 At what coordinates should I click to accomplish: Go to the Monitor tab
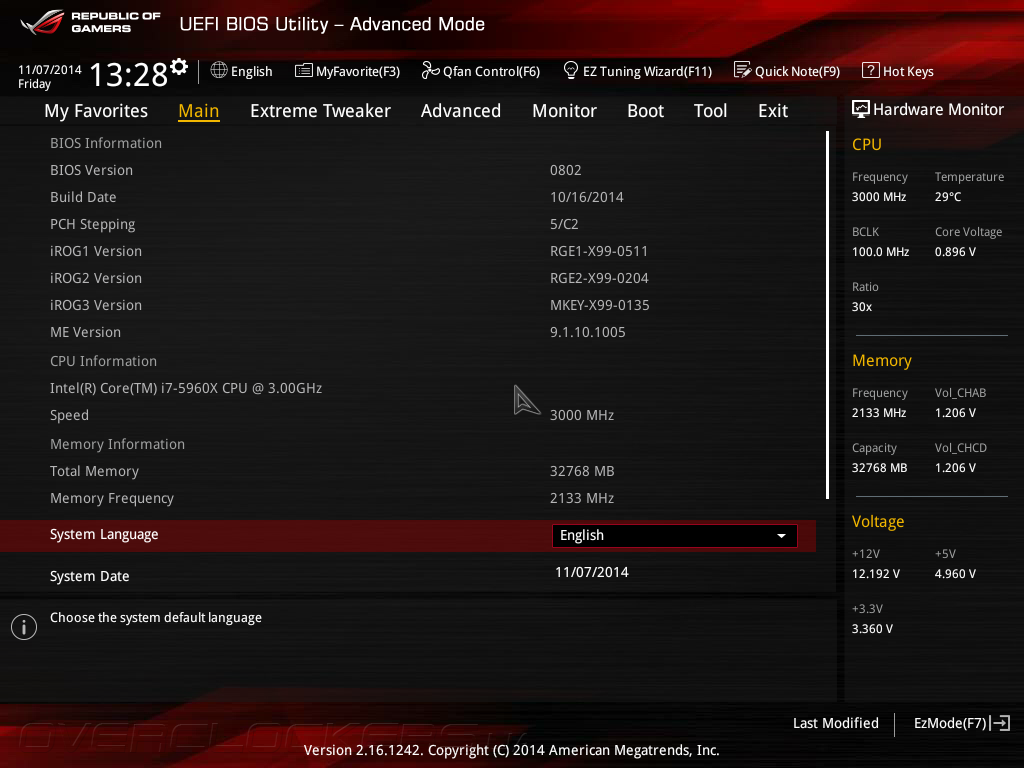(564, 111)
